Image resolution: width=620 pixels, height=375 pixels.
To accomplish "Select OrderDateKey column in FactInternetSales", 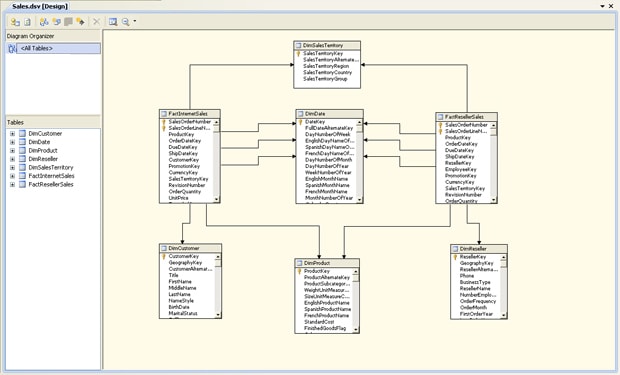I will (185, 141).
